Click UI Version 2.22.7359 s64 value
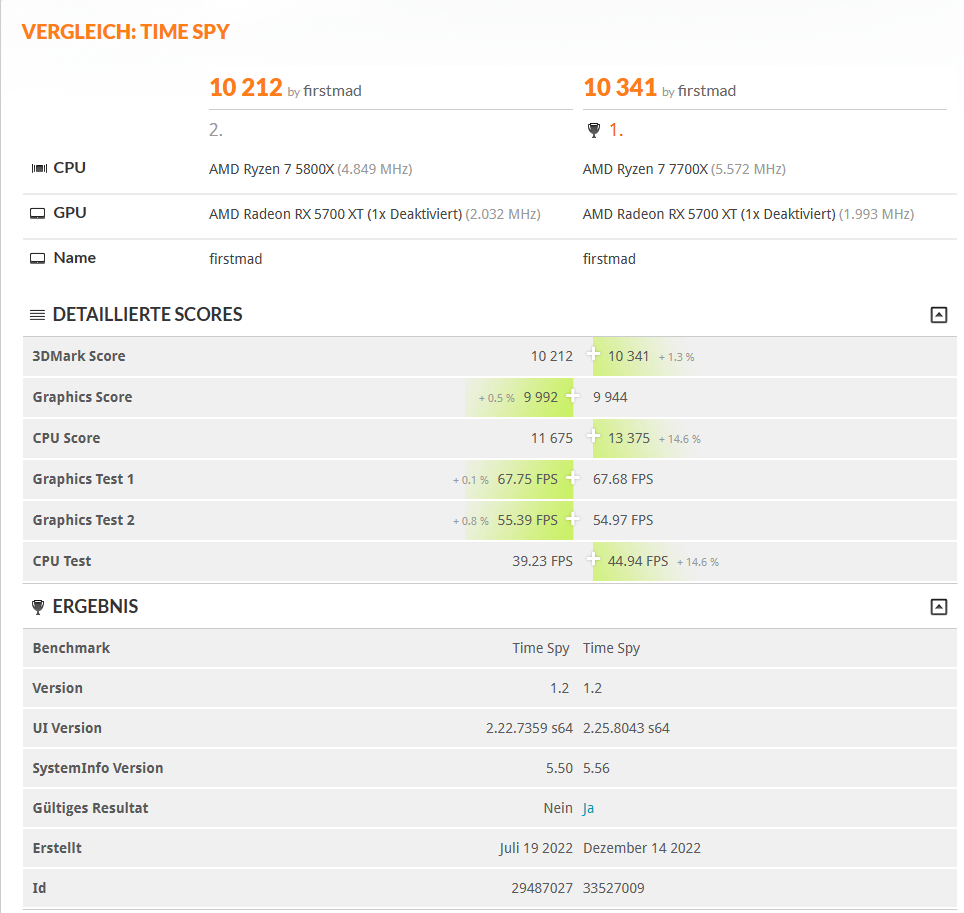 click(x=529, y=728)
